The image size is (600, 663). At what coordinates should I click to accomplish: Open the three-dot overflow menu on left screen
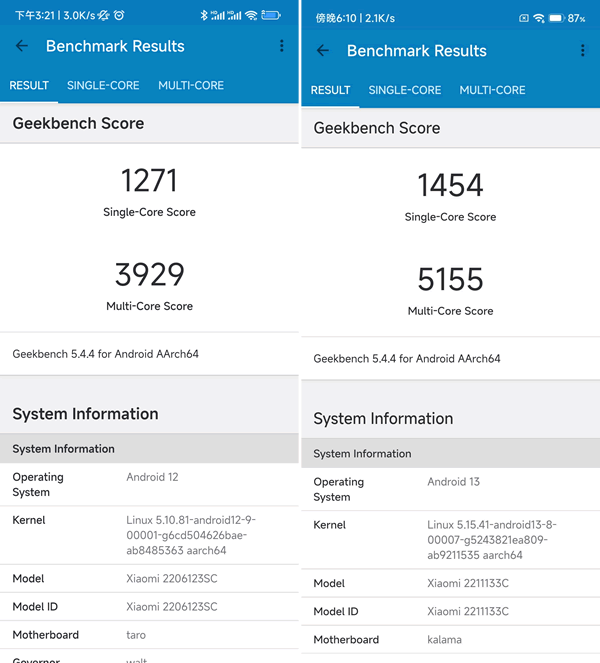282,46
